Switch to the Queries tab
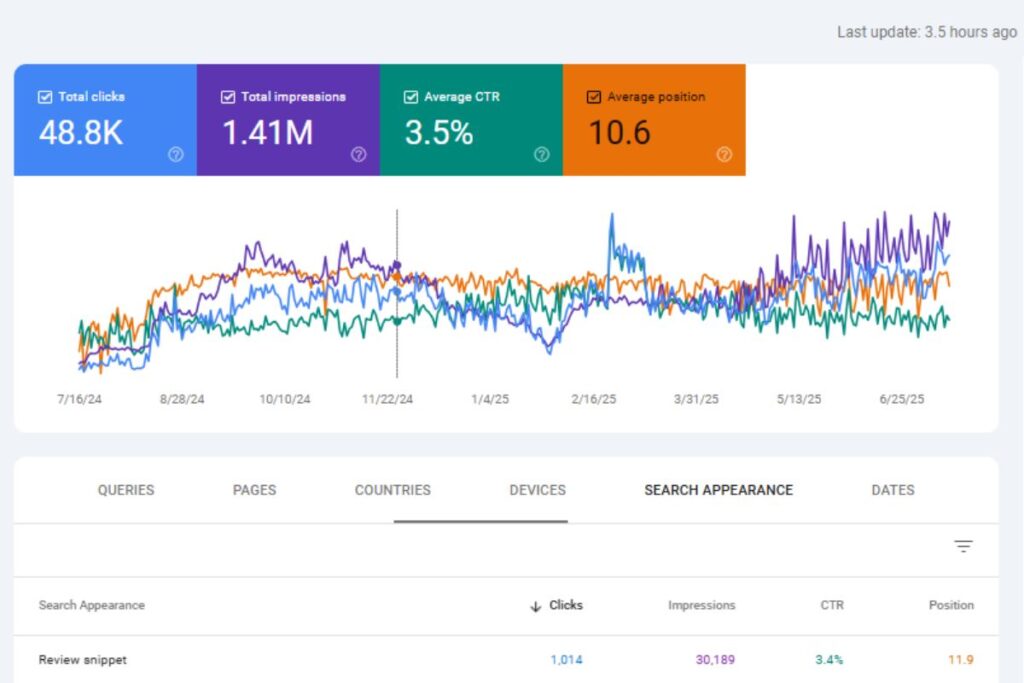1024x683 pixels. (126, 490)
